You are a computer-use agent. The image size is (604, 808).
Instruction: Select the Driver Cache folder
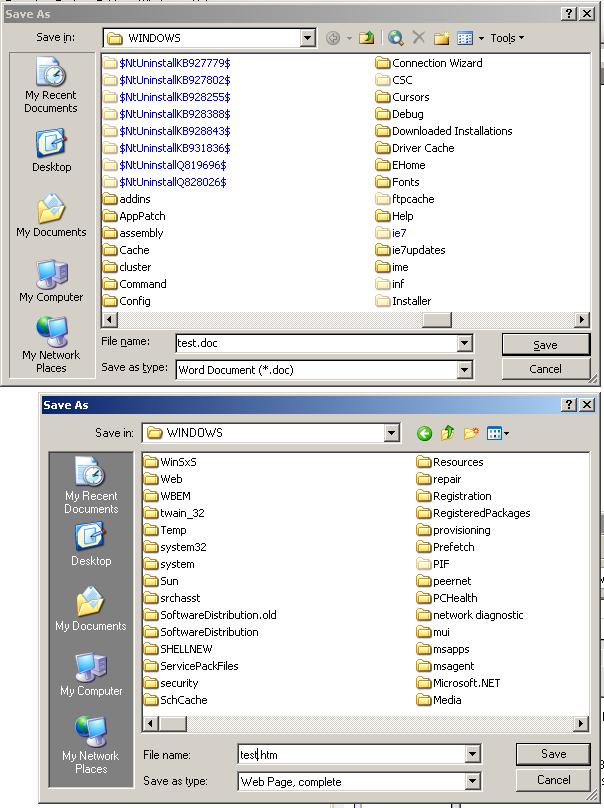[415, 148]
